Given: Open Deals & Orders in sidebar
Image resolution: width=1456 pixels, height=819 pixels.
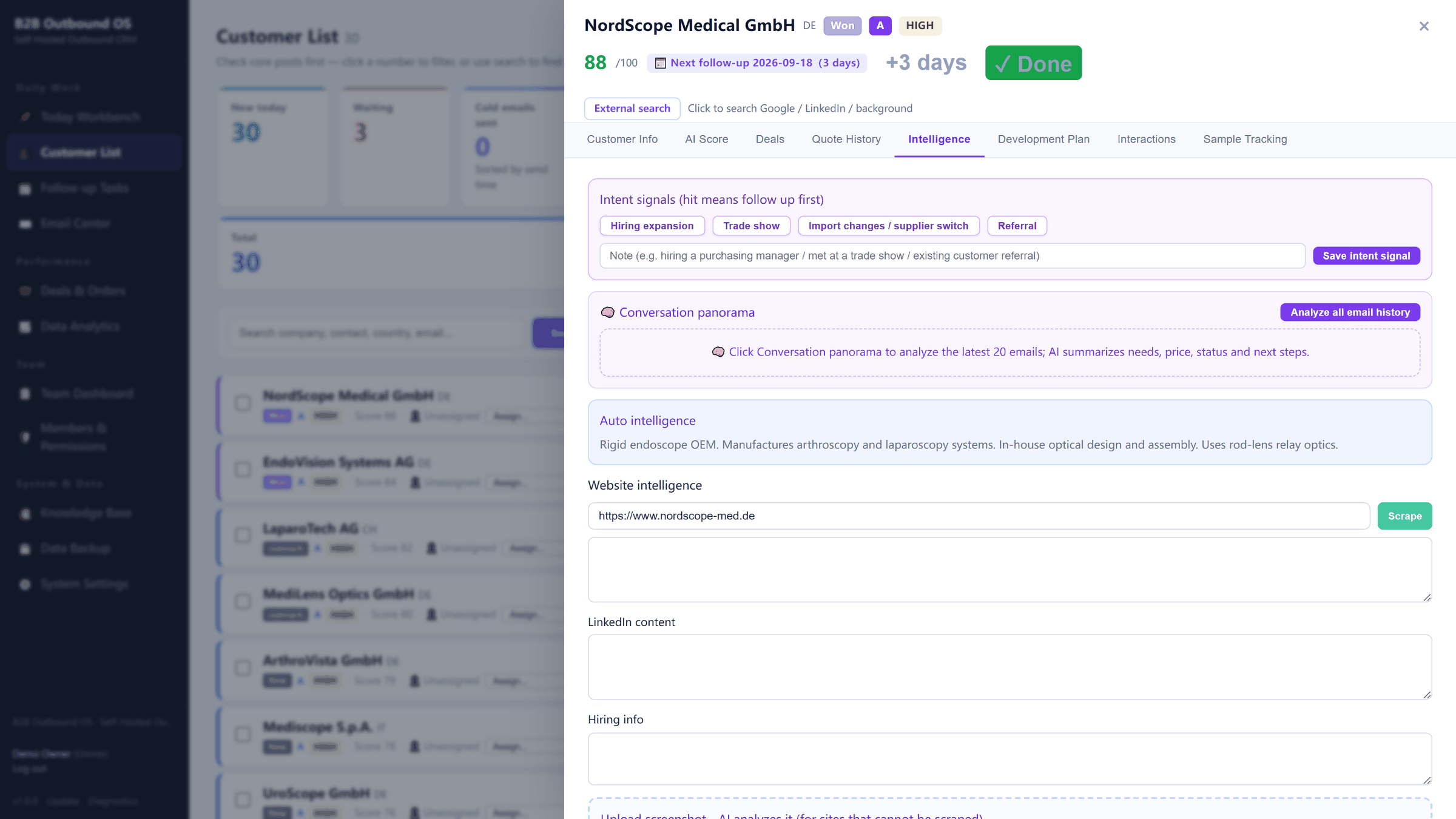Looking at the screenshot, I should point(94,291).
